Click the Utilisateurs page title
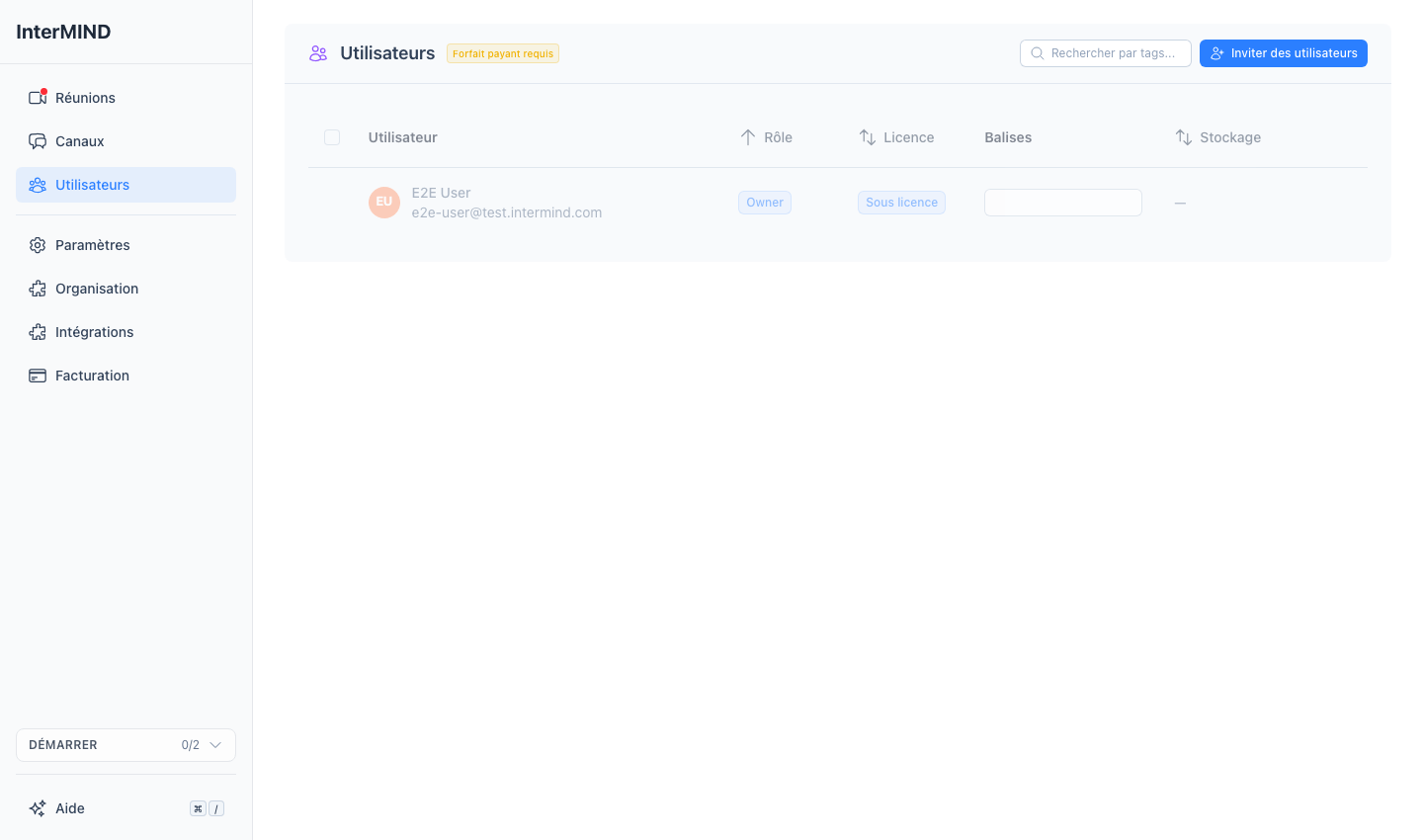Viewport: 1423px width, 840px height. (x=387, y=53)
